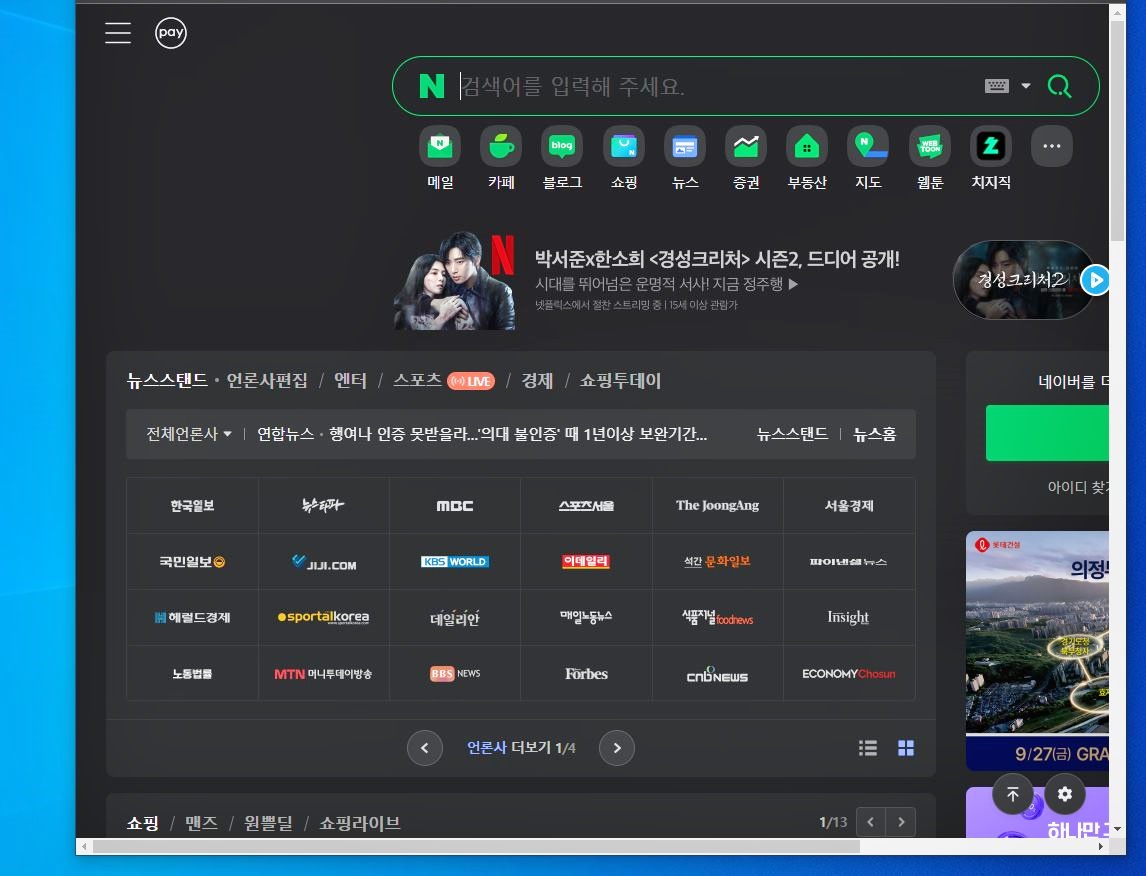Image resolution: width=1146 pixels, height=876 pixels.
Task: Click the 아이디 찾기 link
Action: coord(1078,487)
